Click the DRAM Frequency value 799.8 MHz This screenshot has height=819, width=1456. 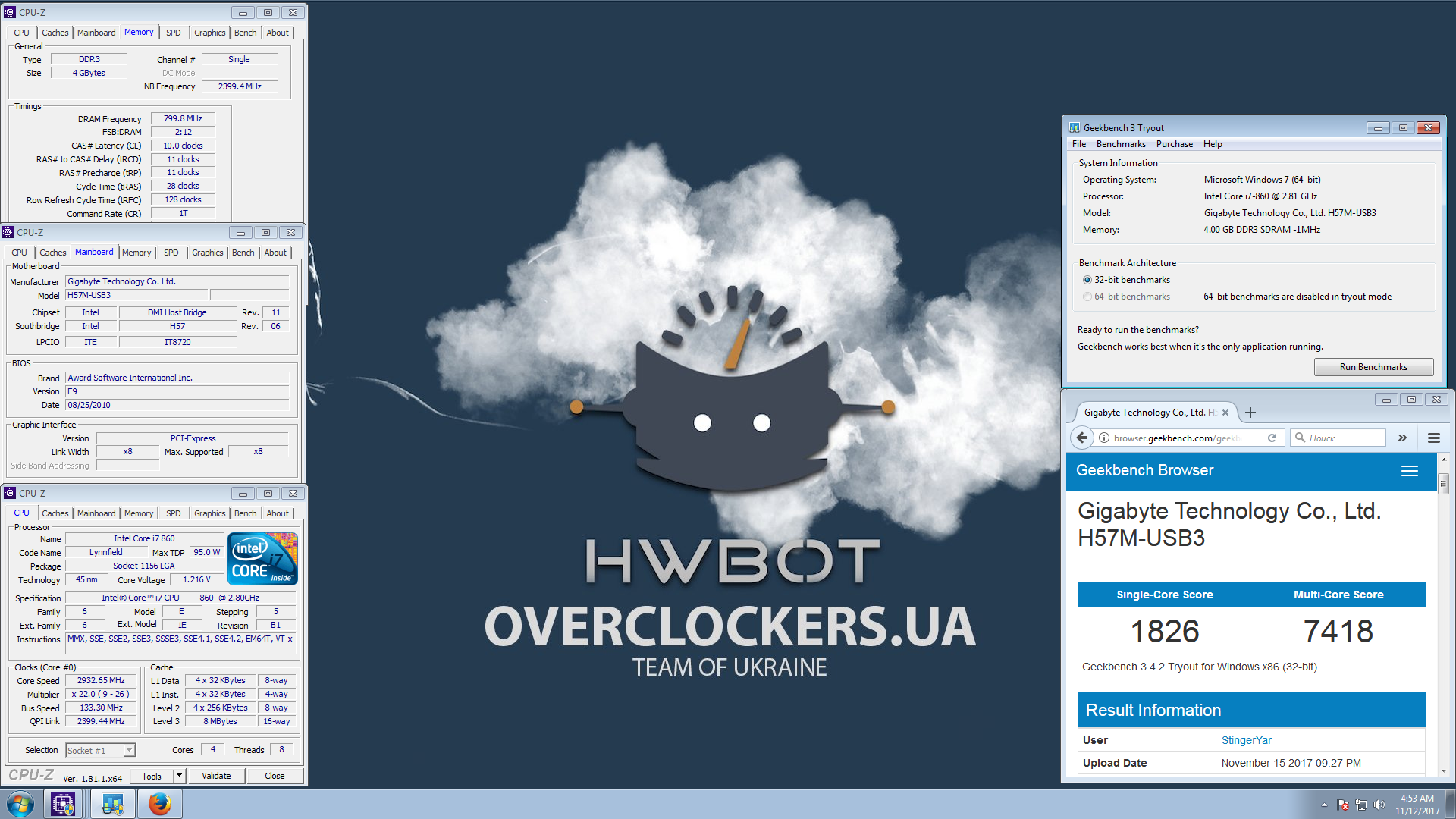pos(183,118)
